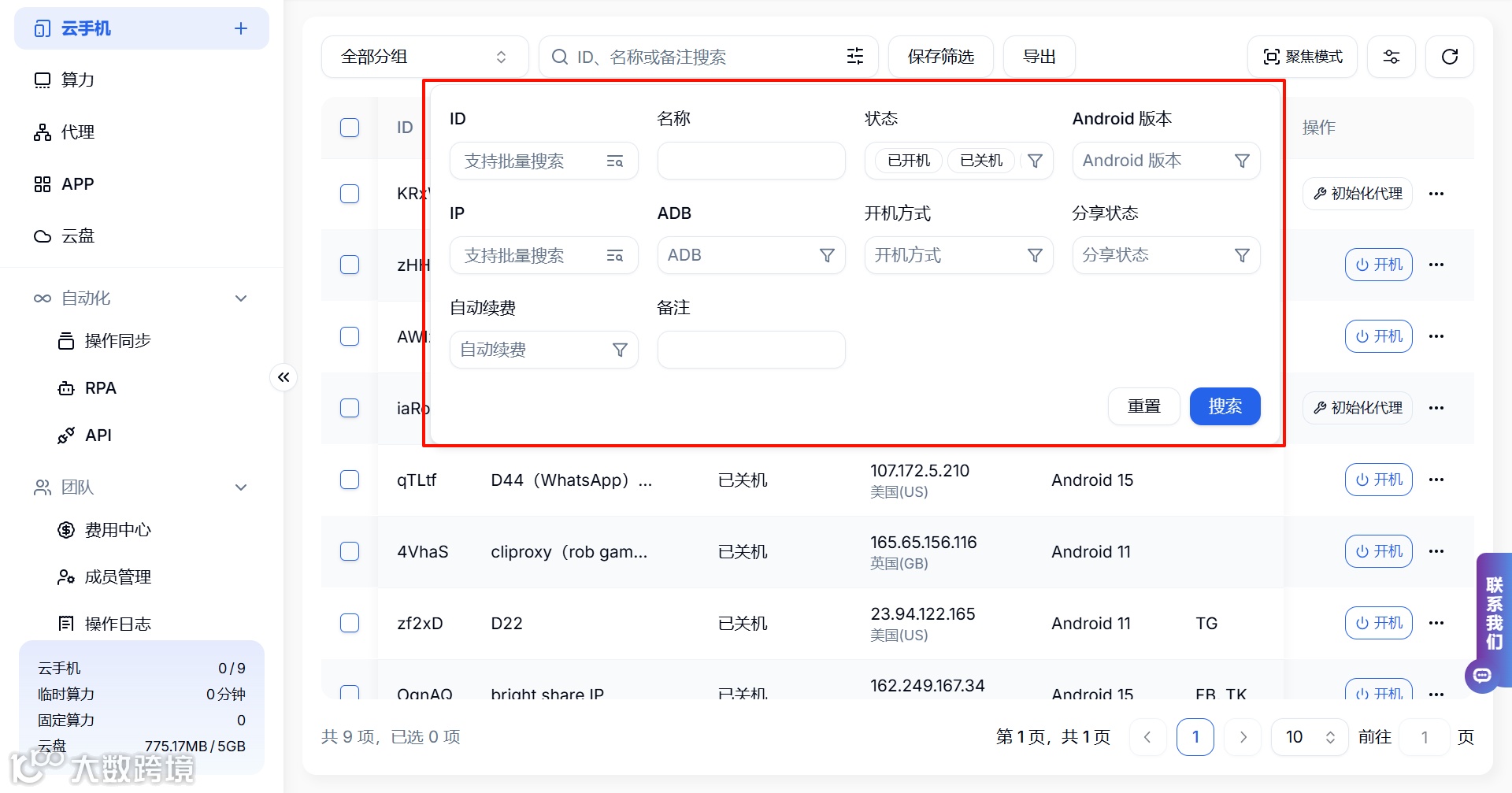This screenshot has width=1512, height=793.
Task: Open more-actions dots for AWI row
Action: (x=1436, y=336)
